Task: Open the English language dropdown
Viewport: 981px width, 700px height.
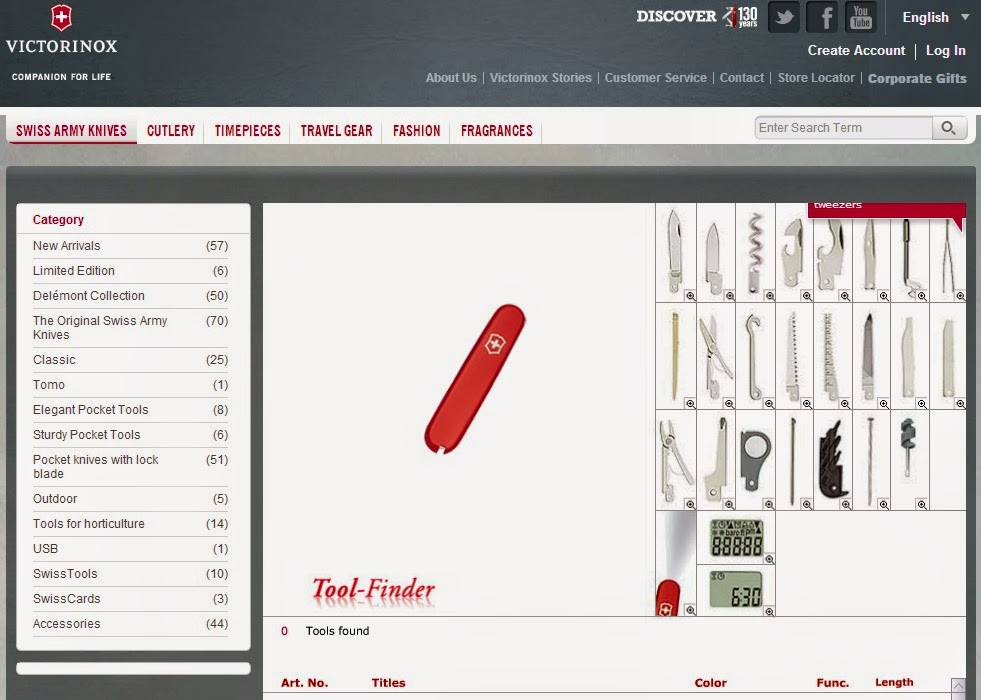Action: (935, 18)
